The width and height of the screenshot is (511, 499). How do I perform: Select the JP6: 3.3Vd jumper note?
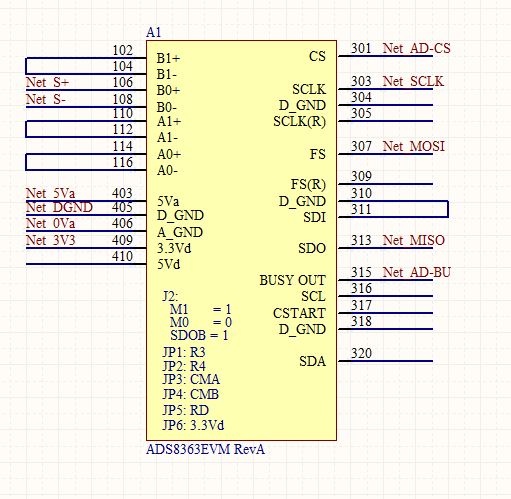click(193, 426)
